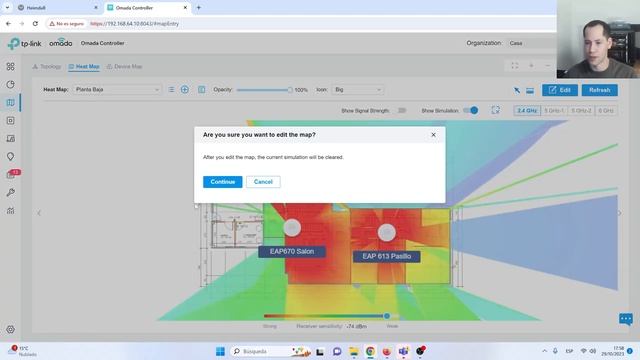Click the tp-link omada logo
640x360 pixels.
pyautogui.click(x=40, y=43)
